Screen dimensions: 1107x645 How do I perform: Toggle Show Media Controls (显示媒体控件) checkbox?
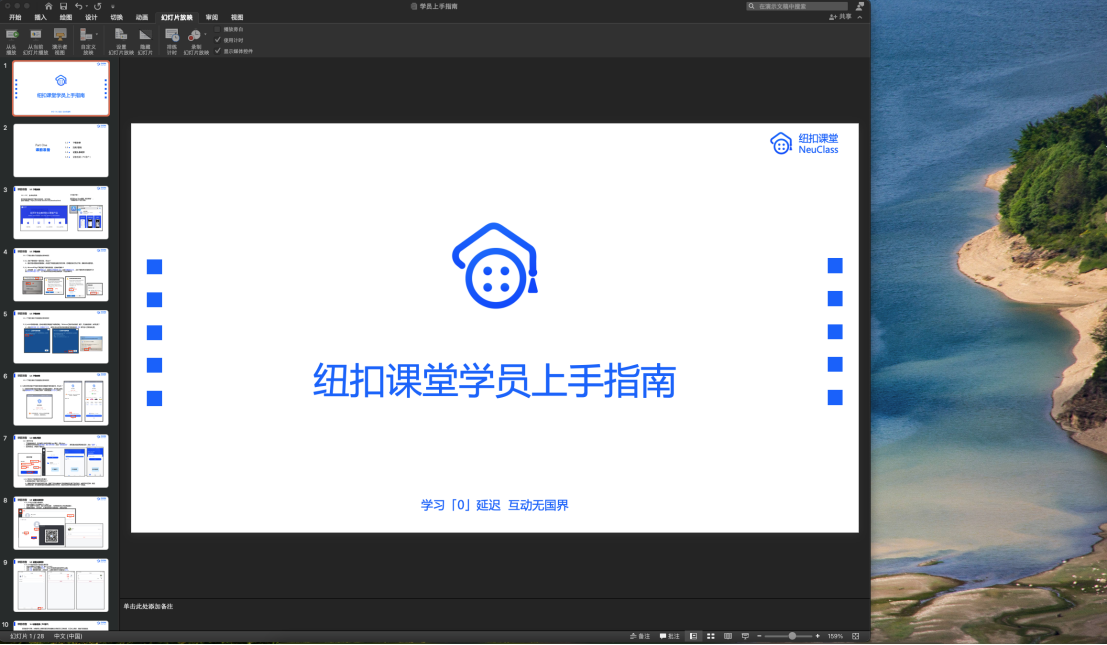click(x=217, y=51)
